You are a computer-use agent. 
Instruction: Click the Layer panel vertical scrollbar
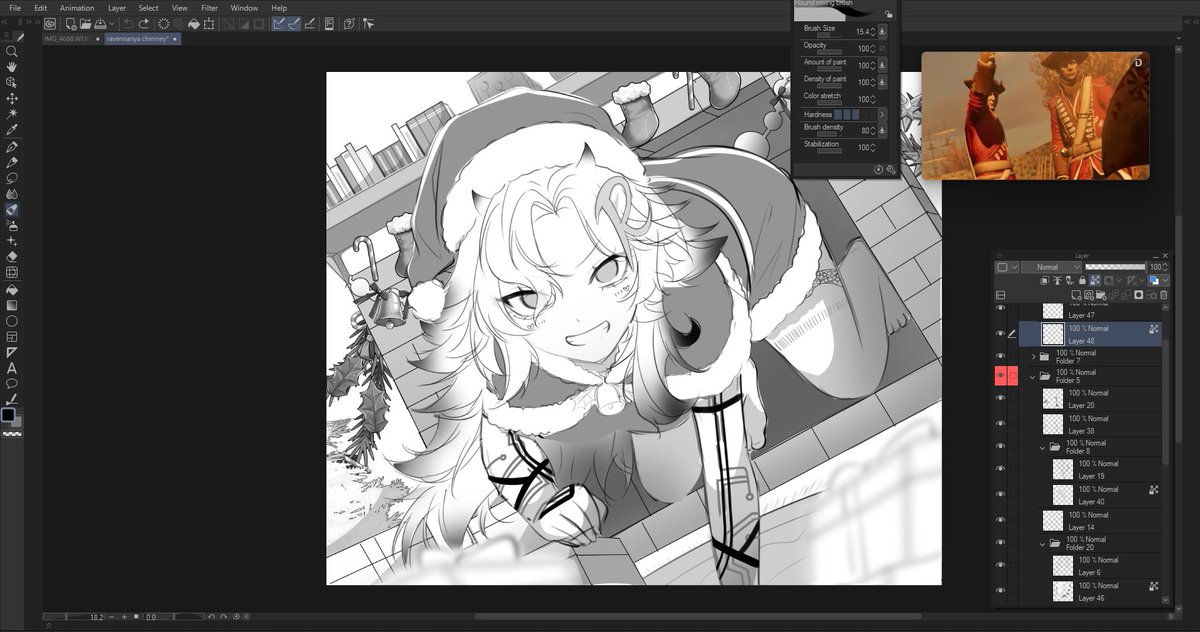pyautogui.click(x=1166, y=400)
